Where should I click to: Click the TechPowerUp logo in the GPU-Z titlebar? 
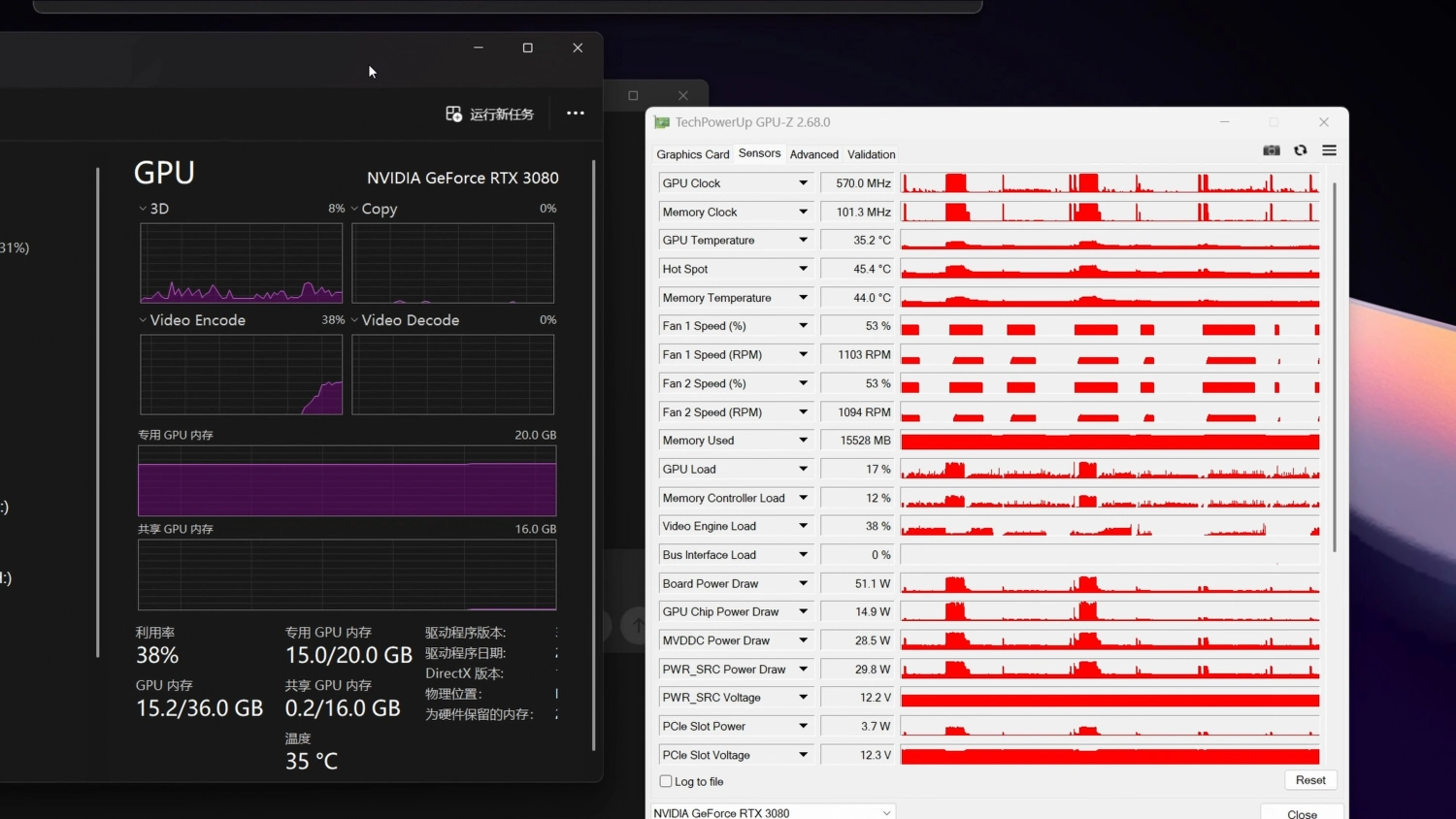pyautogui.click(x=661, y=122)
